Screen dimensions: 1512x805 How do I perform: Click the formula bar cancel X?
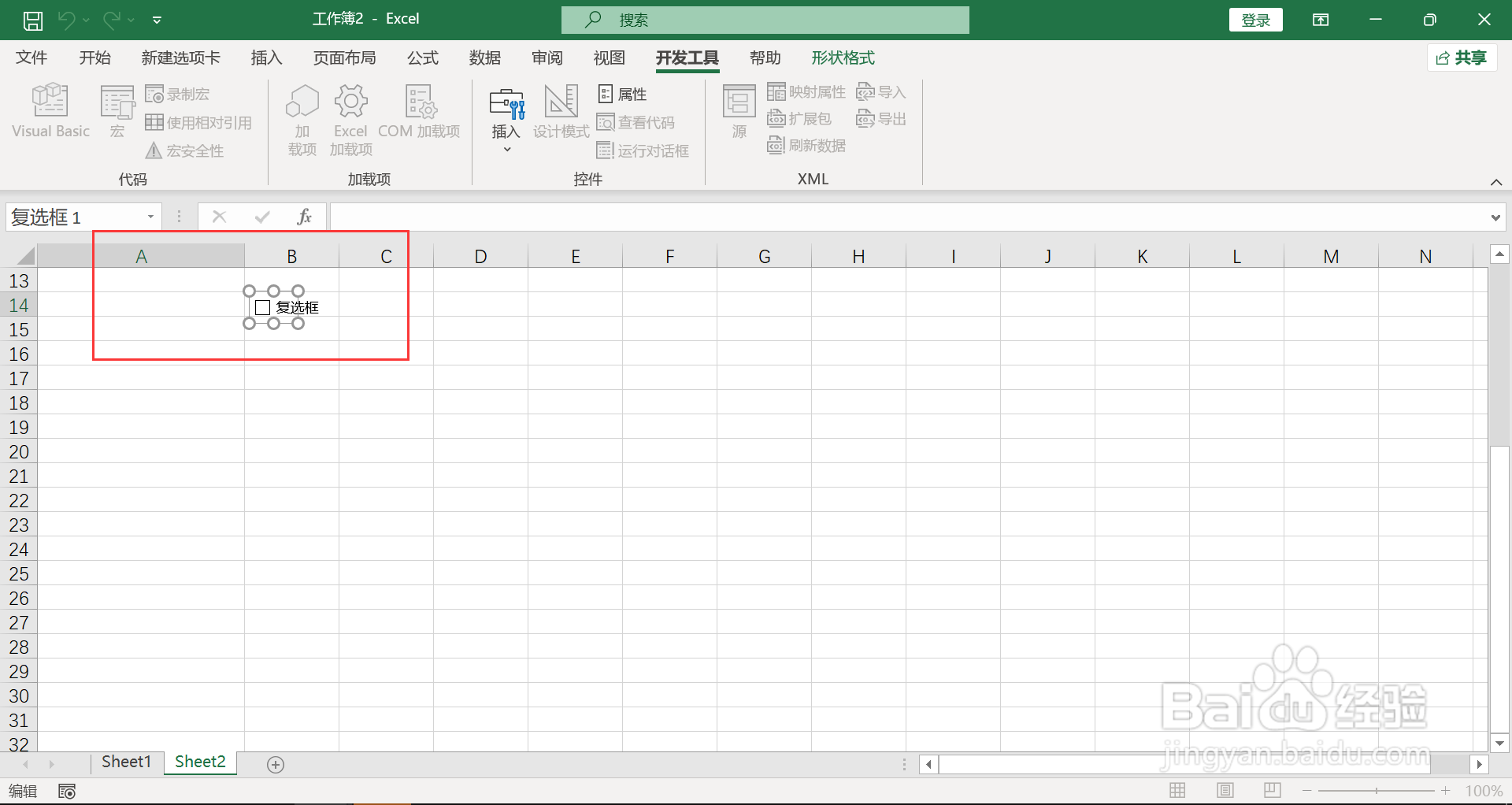coord(220,217)
